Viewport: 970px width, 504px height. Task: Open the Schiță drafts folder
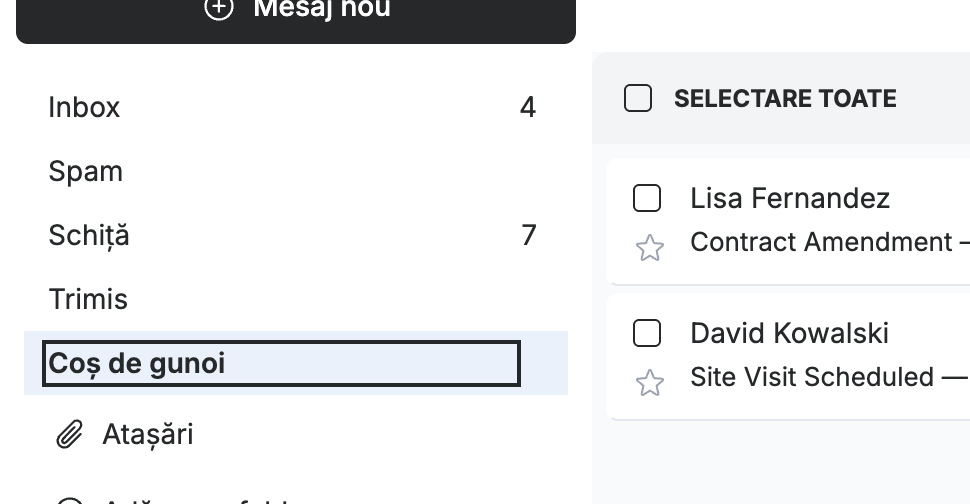coord(296,235)
